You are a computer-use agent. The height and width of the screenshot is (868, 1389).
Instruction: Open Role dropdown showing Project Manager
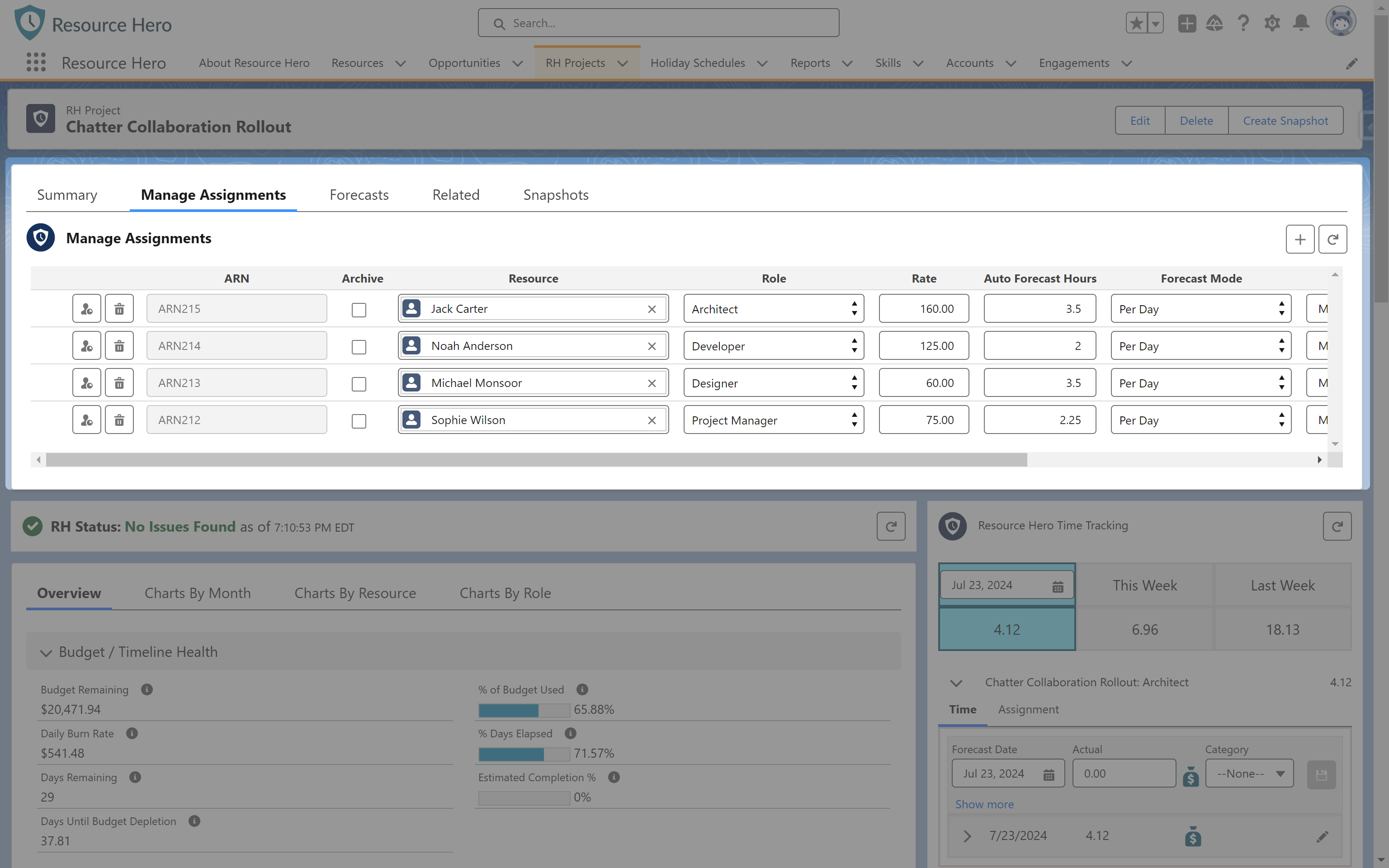pos(774,420)
